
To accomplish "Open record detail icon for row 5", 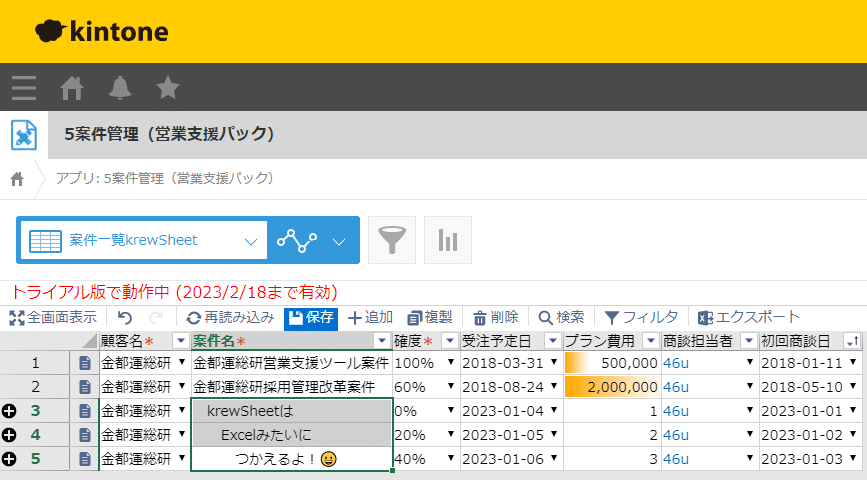I will click(x=85, y=459).
